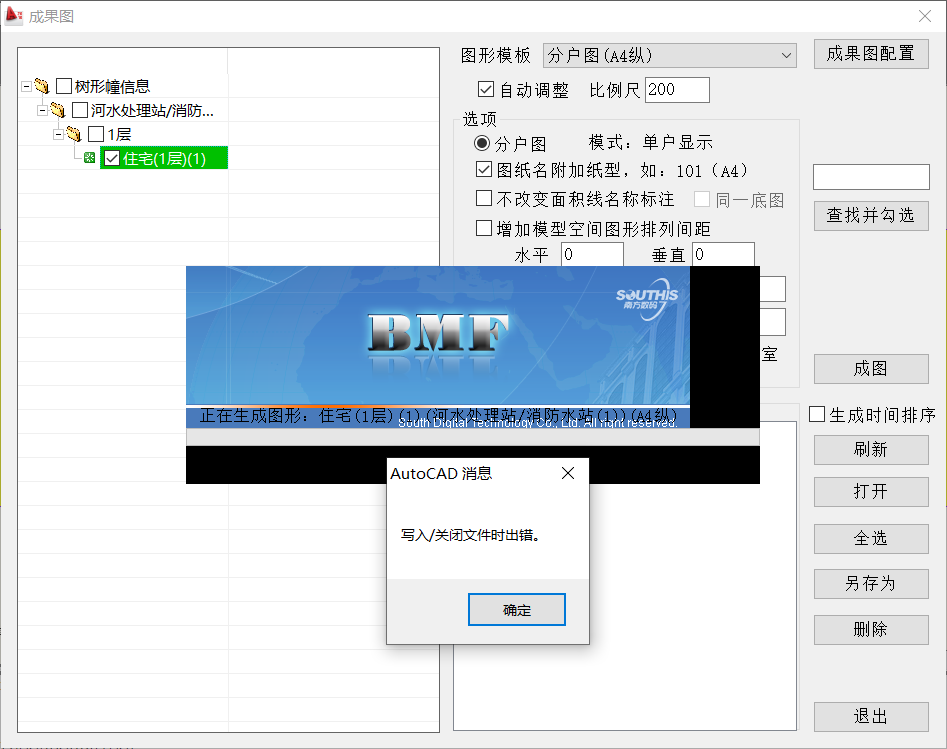Select the 分户图 radio button
The width and height of the screenshot is (947, 749).
coord(482,143)
